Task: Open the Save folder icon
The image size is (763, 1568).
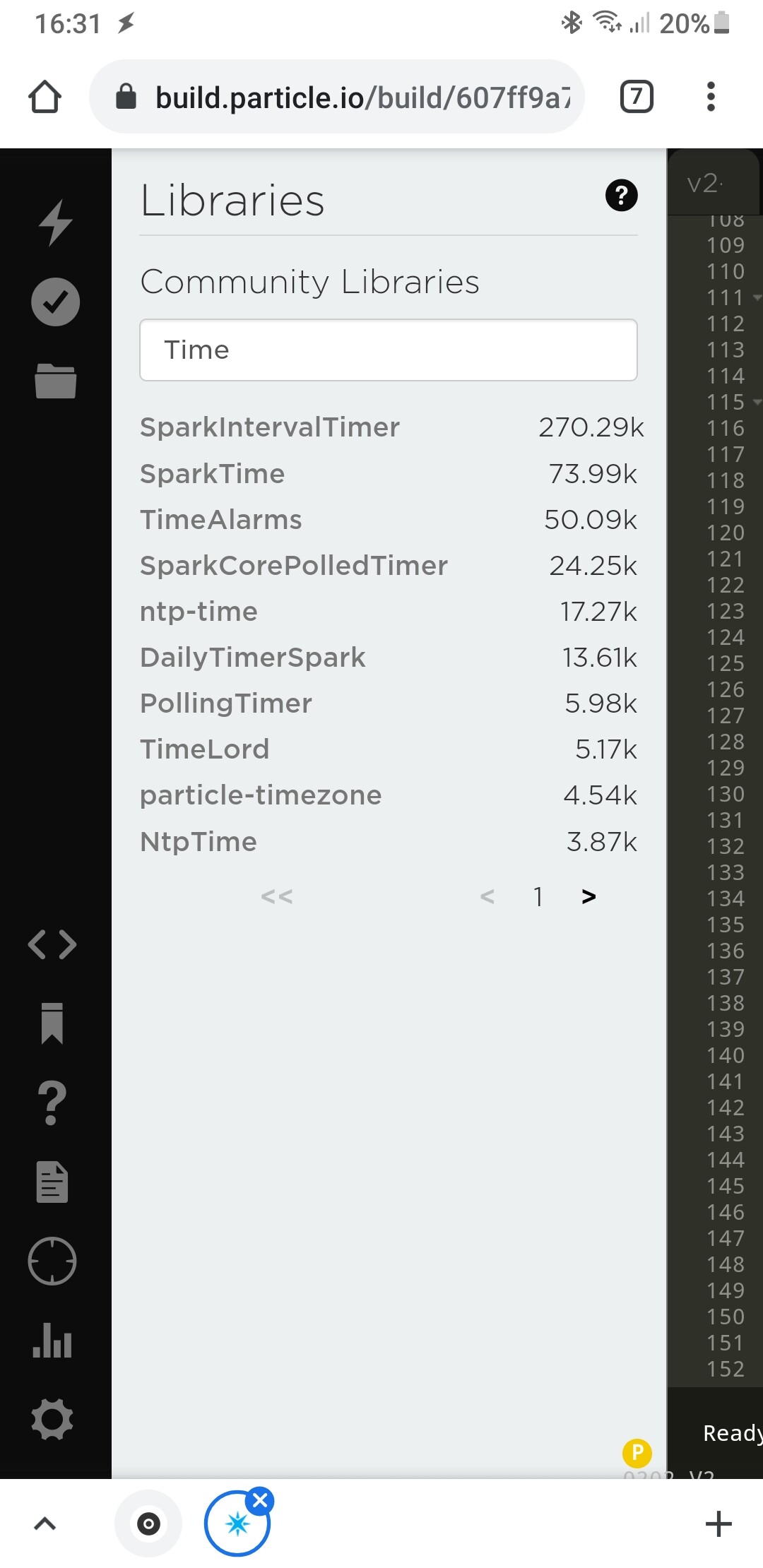Action: (x=55, y=381)
